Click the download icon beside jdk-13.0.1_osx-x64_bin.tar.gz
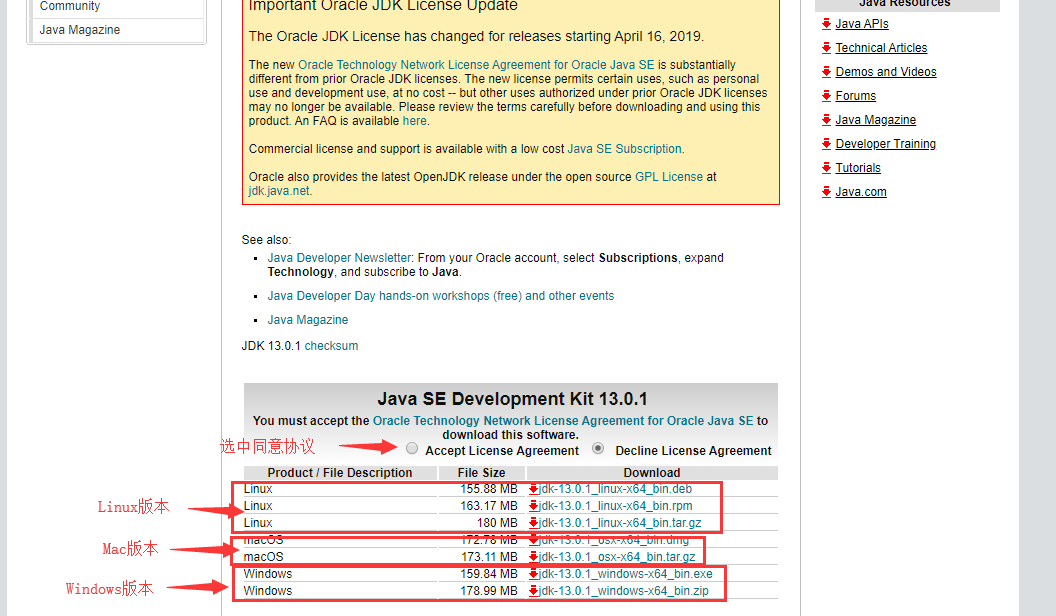 (x=533, y=557)
